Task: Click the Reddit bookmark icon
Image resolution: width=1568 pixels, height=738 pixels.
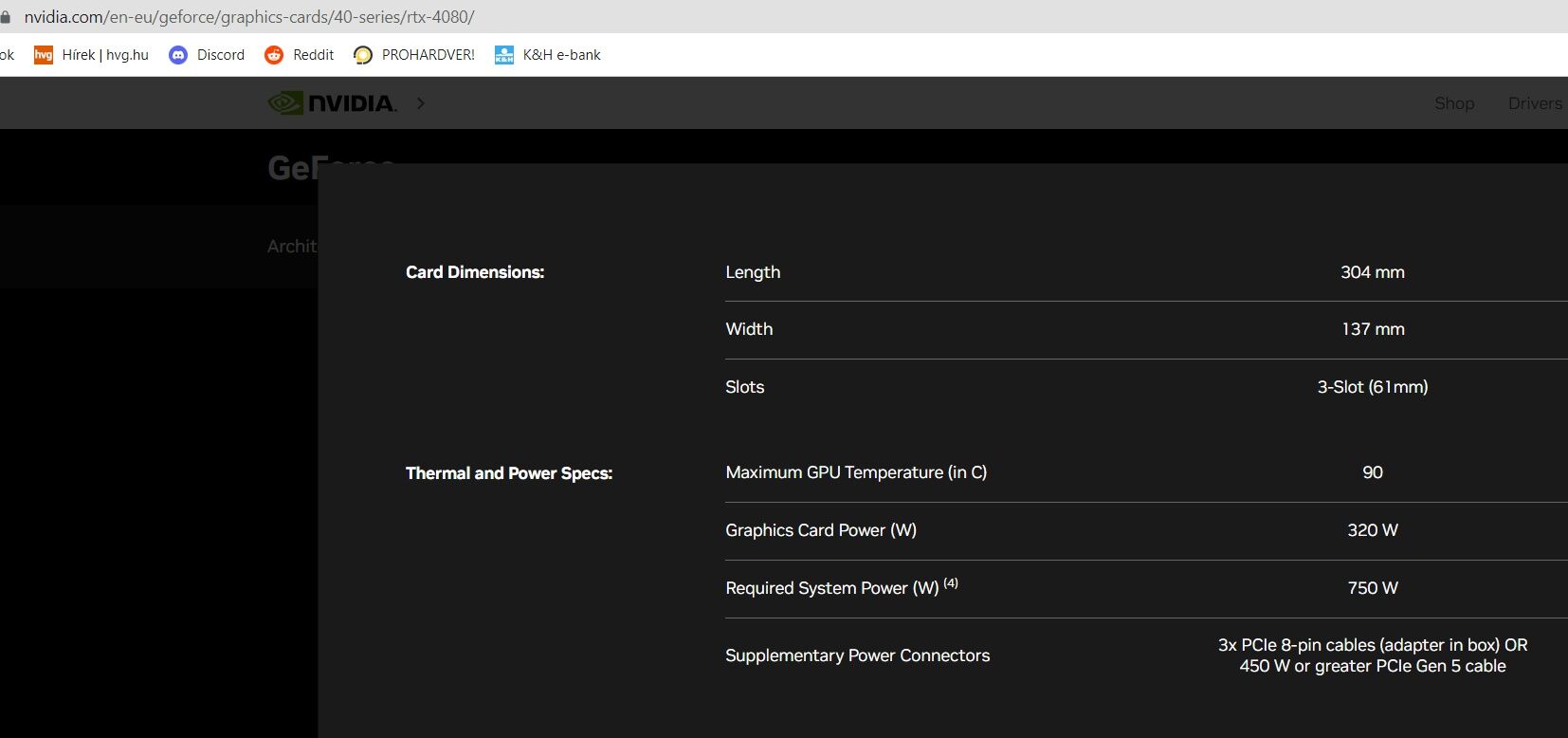Action: point(274,55)
